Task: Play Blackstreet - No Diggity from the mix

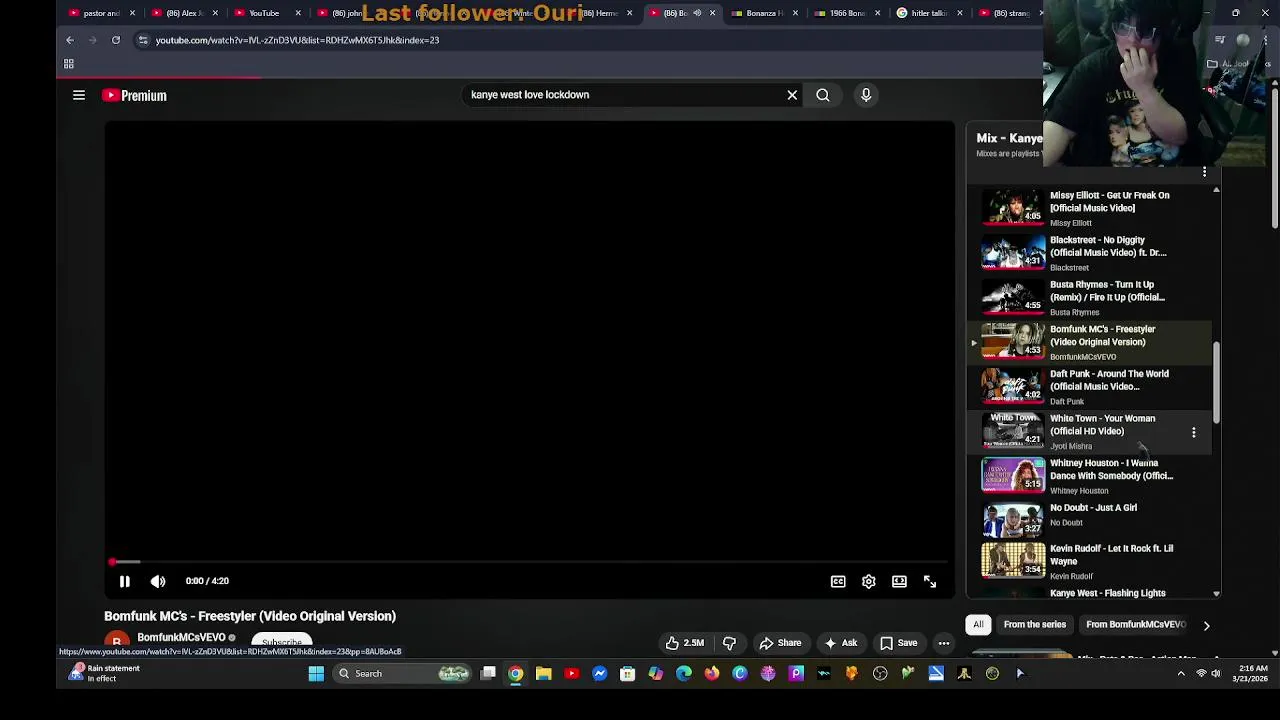Action: point(1090,253)
